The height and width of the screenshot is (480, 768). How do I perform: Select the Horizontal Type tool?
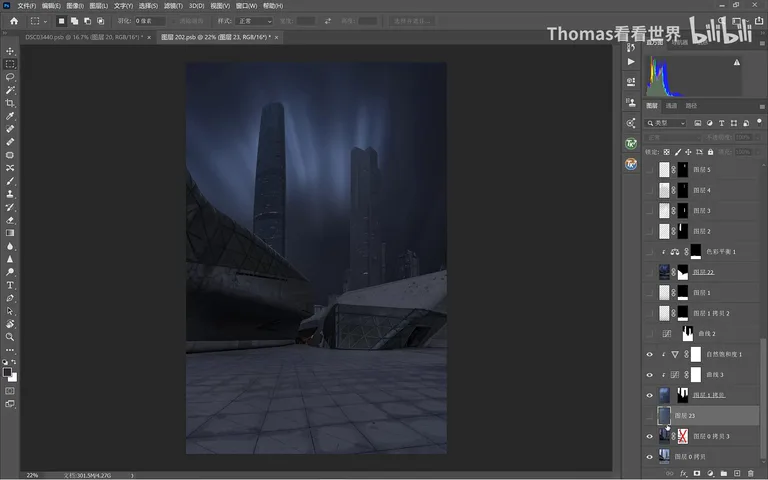10,285
